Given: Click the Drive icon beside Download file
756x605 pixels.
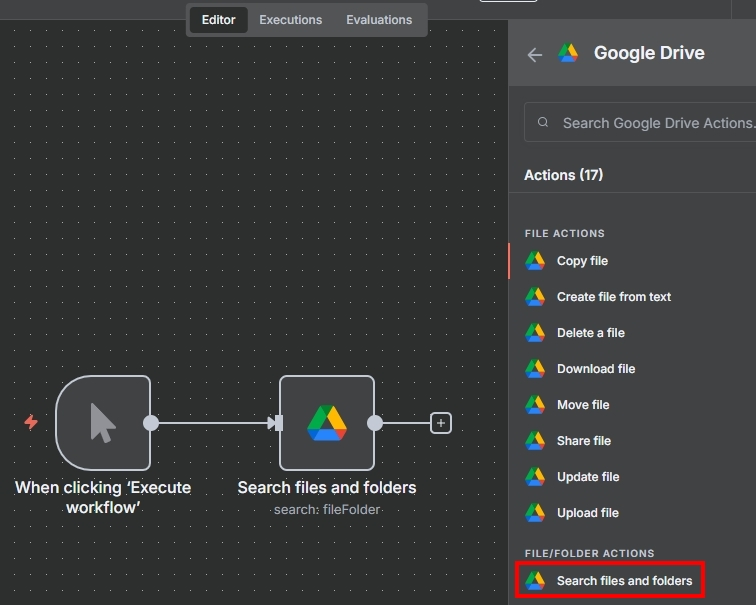Looking at the screenshot, I should coord(535,369).
